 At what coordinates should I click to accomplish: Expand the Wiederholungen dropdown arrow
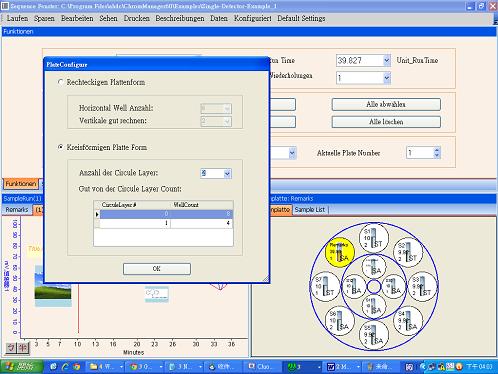[386, 78]
